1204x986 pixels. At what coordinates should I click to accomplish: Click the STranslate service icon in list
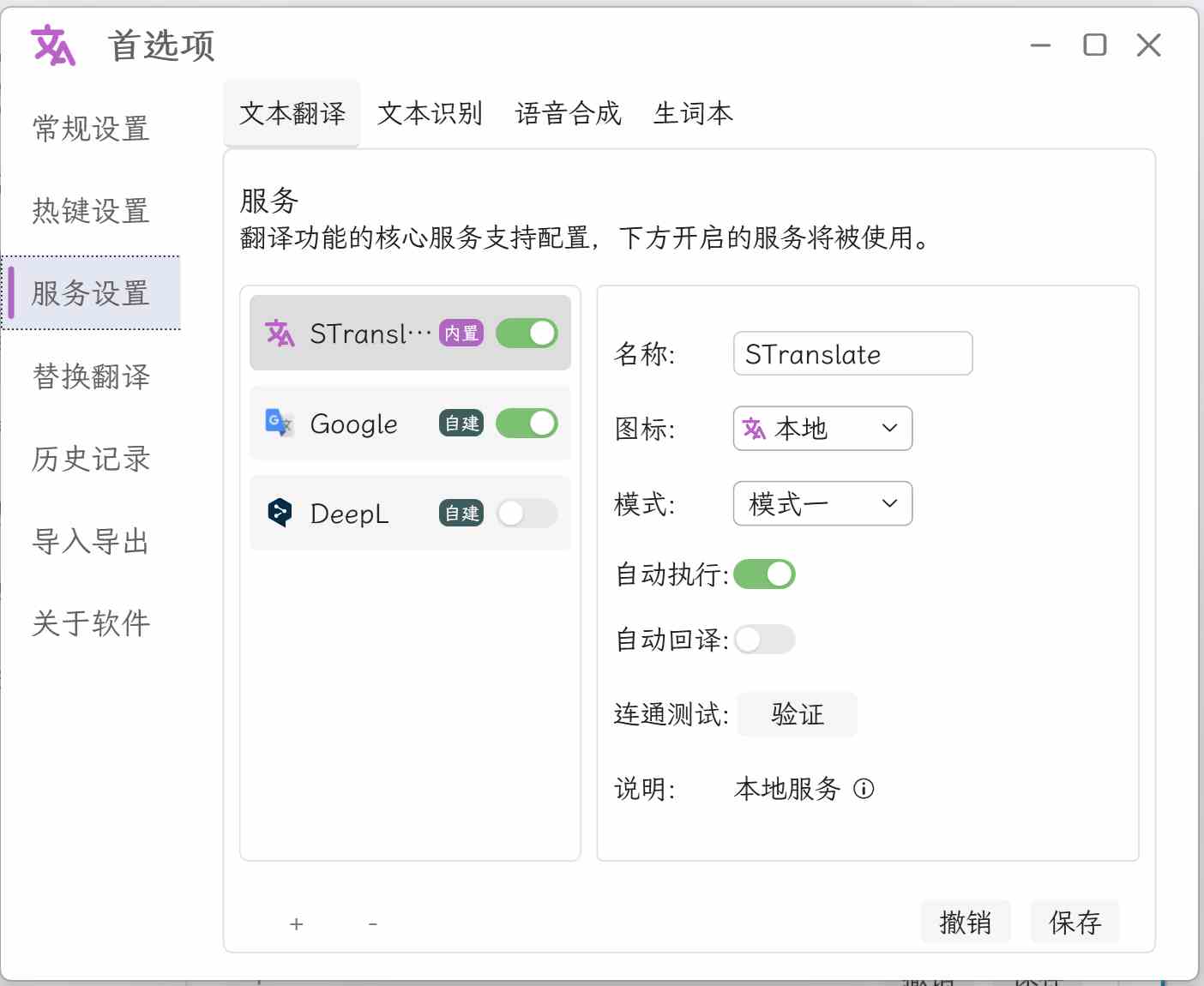[x=280, y=334]
